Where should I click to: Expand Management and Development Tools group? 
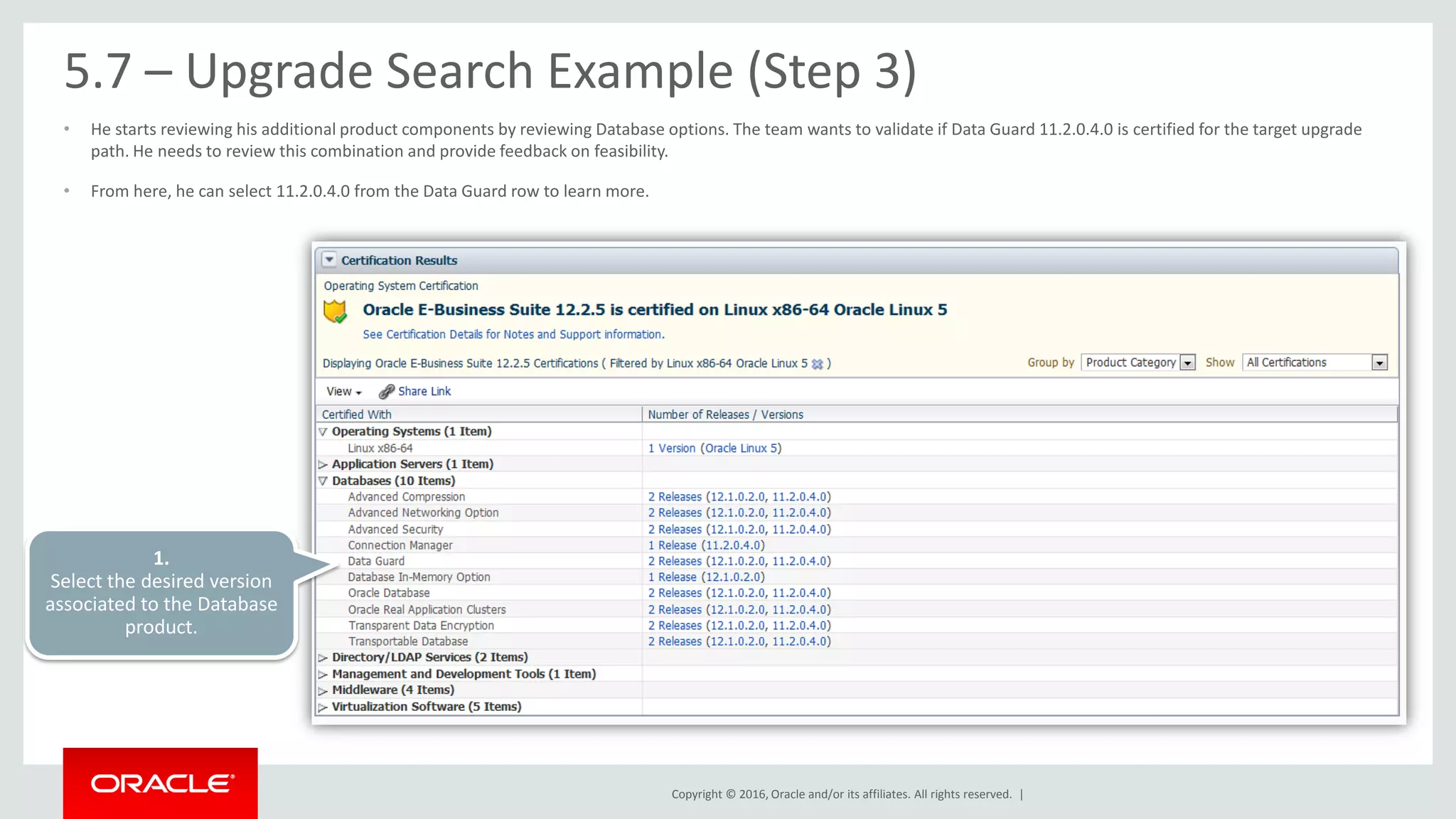click(x=323, y=674)
